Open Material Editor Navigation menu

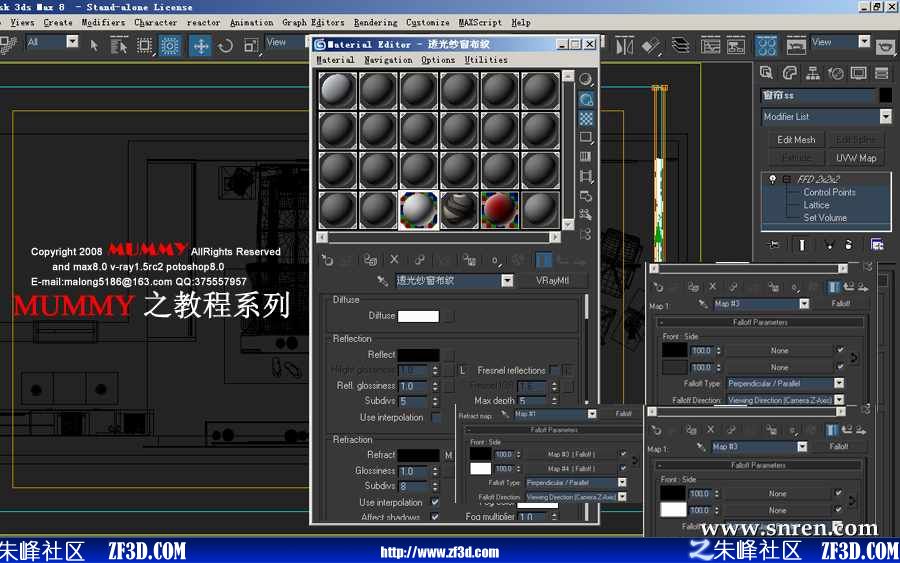tap(388, 60)
